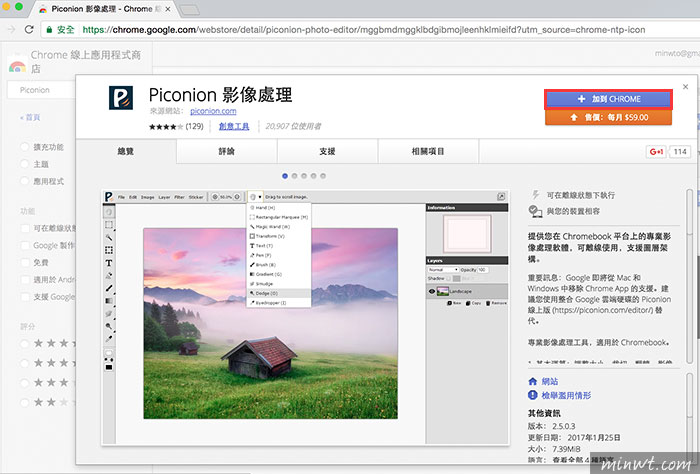Click the Piconion search field in the store sidebar
Viewport: 700px width, 474px height.
click(x=41, y=90)
